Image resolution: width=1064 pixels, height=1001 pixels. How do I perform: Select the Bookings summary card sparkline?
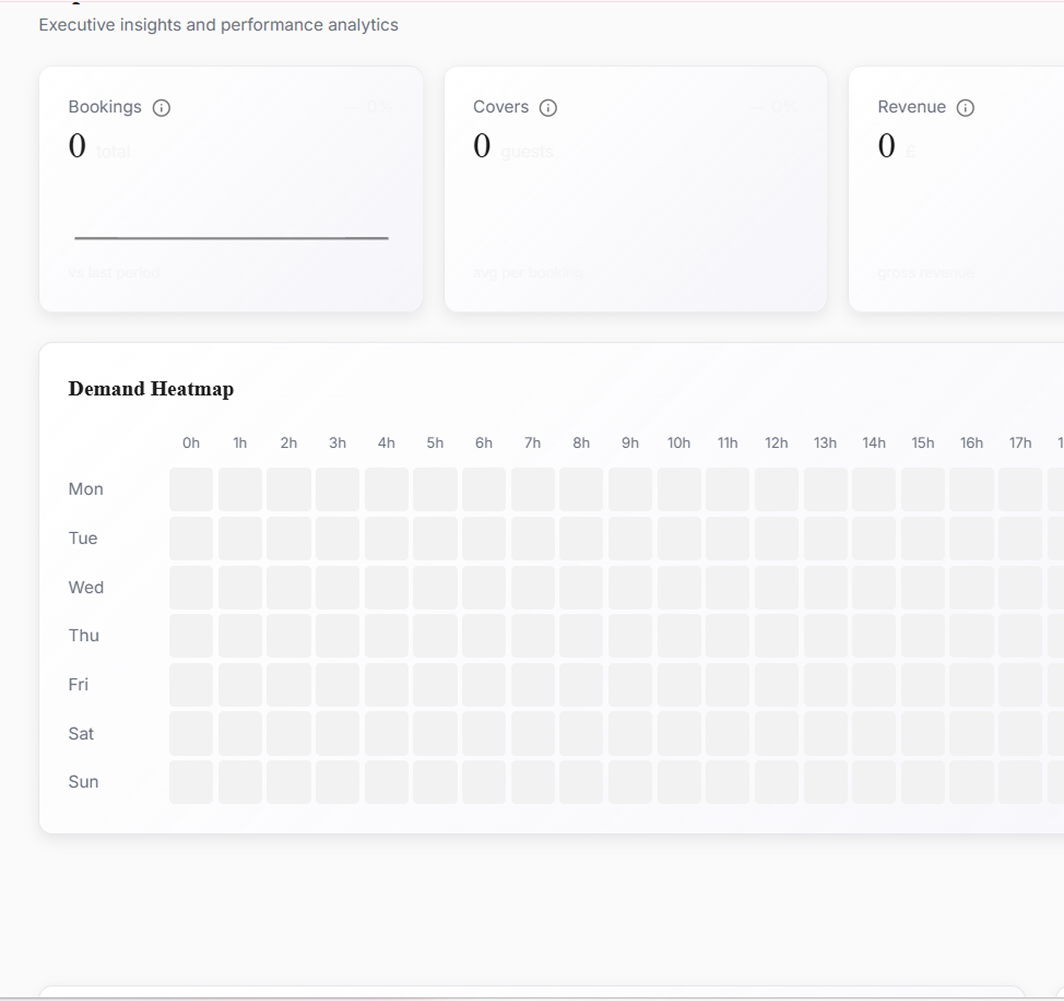pos(231,238)
